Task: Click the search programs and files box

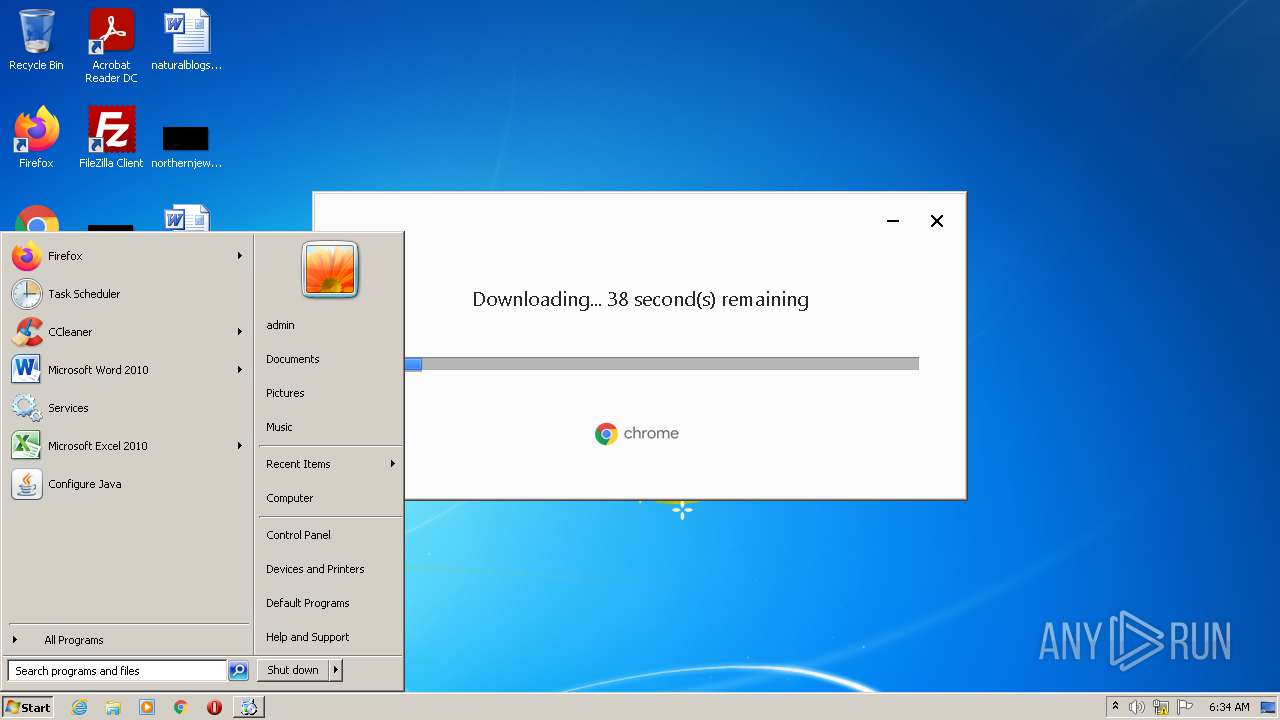Action: [x=117, y=671]
